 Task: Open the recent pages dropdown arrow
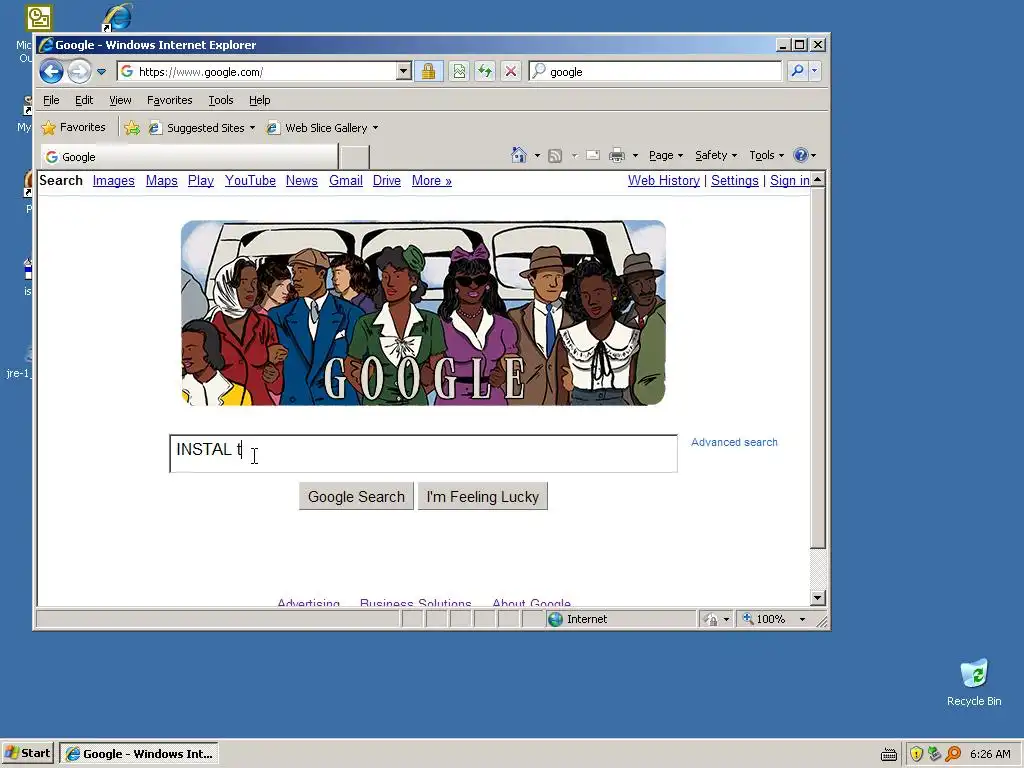click(x=101, y=72)
